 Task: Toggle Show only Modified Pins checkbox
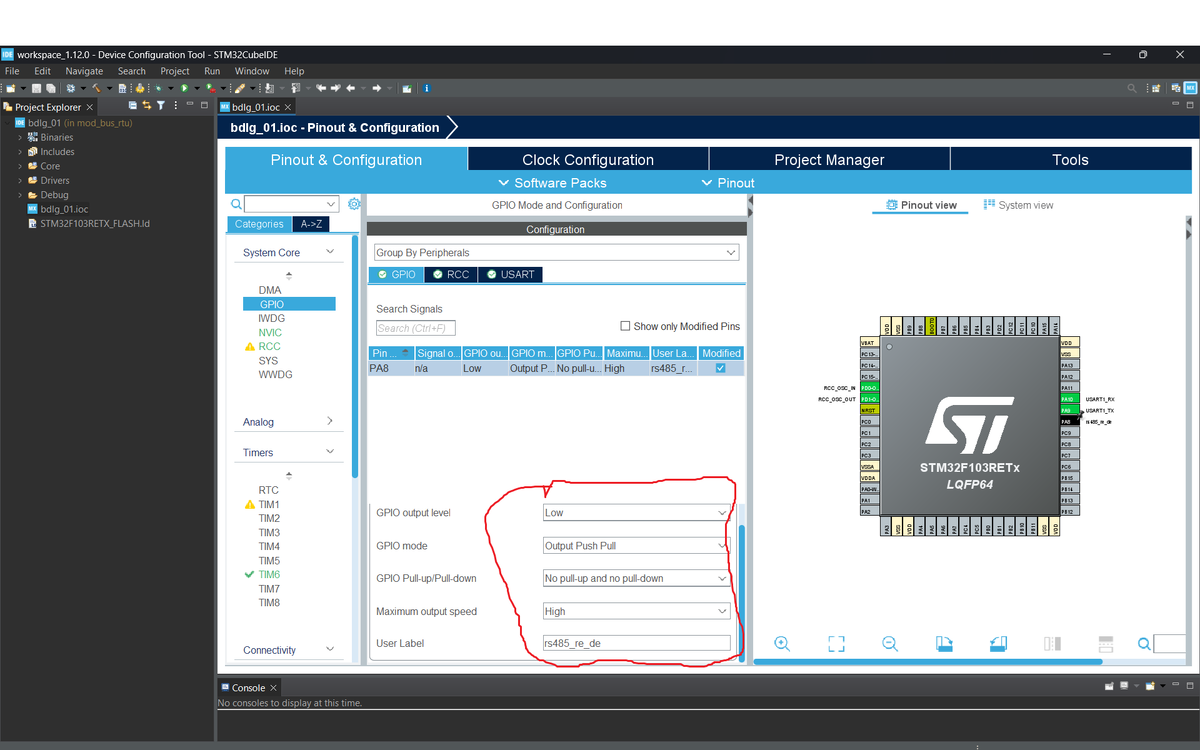(x=626, y=326)
